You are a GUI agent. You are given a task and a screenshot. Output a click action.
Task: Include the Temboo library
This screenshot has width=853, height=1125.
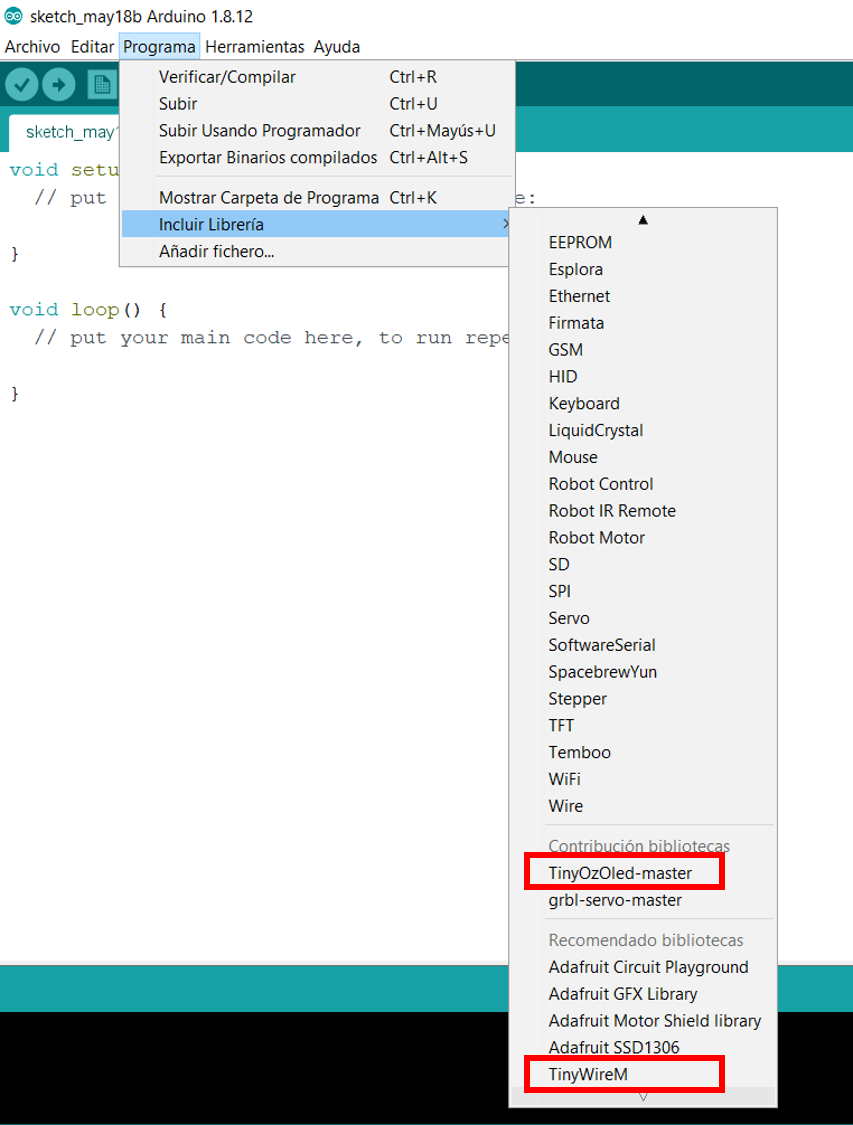[x=643, y=752]
